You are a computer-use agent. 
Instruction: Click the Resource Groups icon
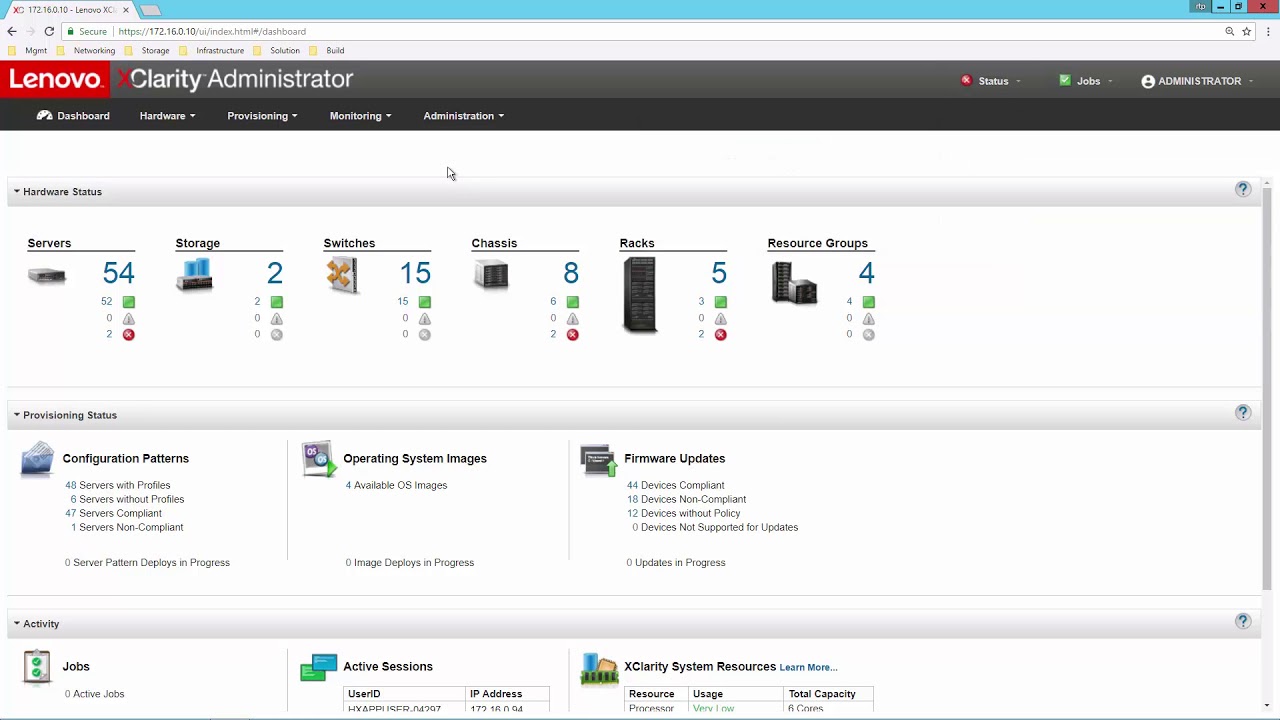794,282
